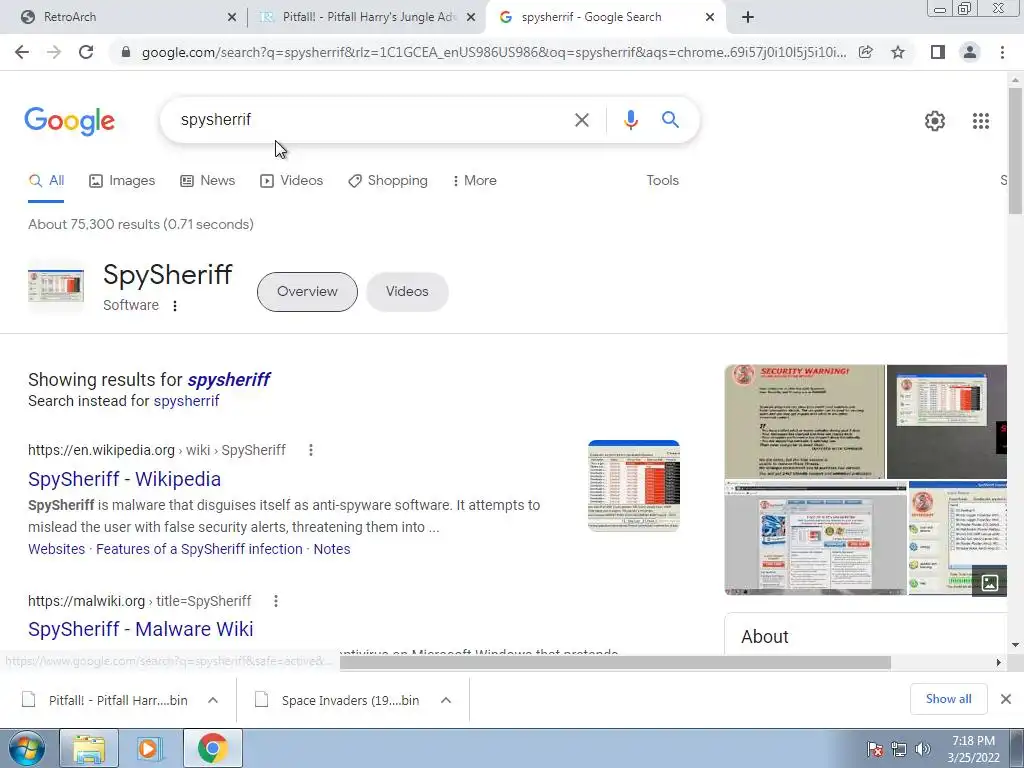Select the Shopping search tab
This screenshot has width=1024, height=768.
[388, 181]
